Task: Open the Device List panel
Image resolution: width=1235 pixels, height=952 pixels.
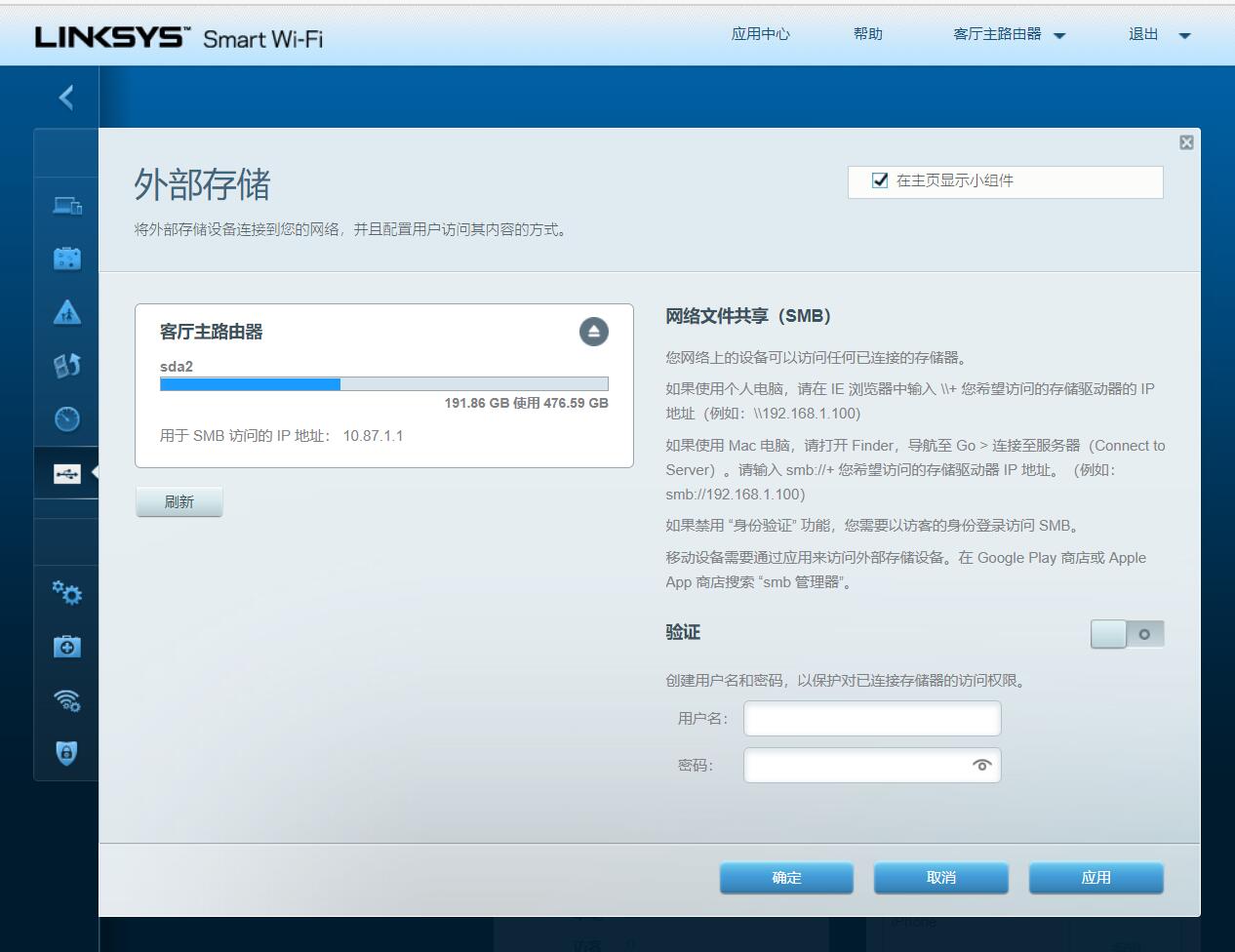Action: pos(65,207)
